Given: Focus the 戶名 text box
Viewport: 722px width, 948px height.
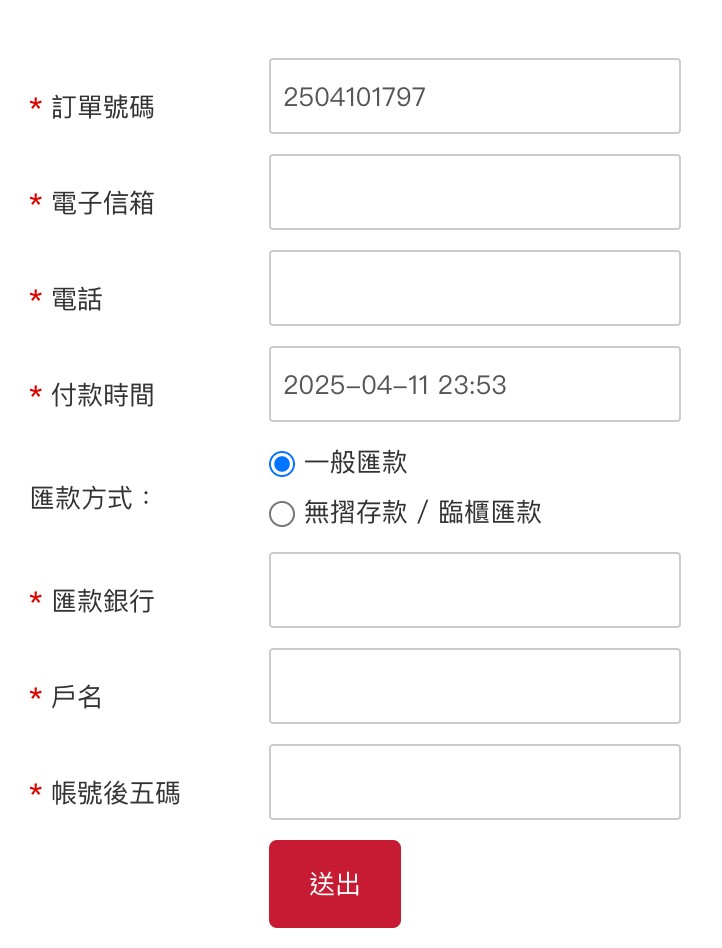Looking at the screenshot, I should tap(474, 686).
